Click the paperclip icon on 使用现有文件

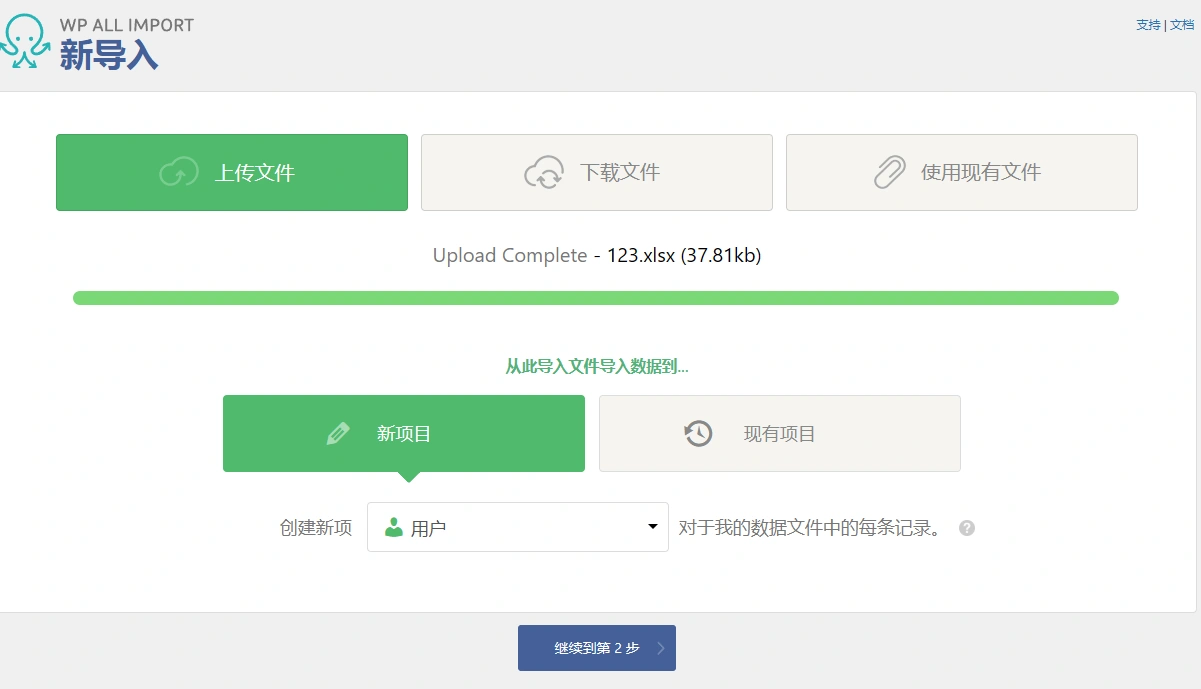[x=888, y=171]
